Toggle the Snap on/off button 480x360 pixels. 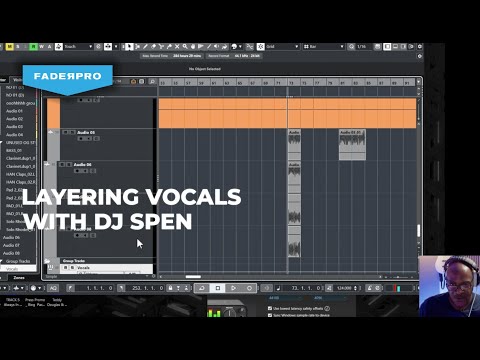click(x=261, y=47)
